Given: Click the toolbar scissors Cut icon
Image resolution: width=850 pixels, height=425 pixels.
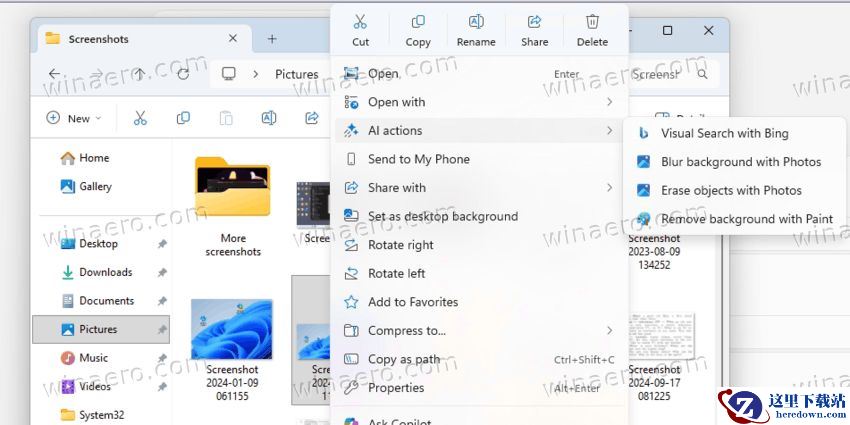Looking at the screenshot, I should (x=140, y=118).
